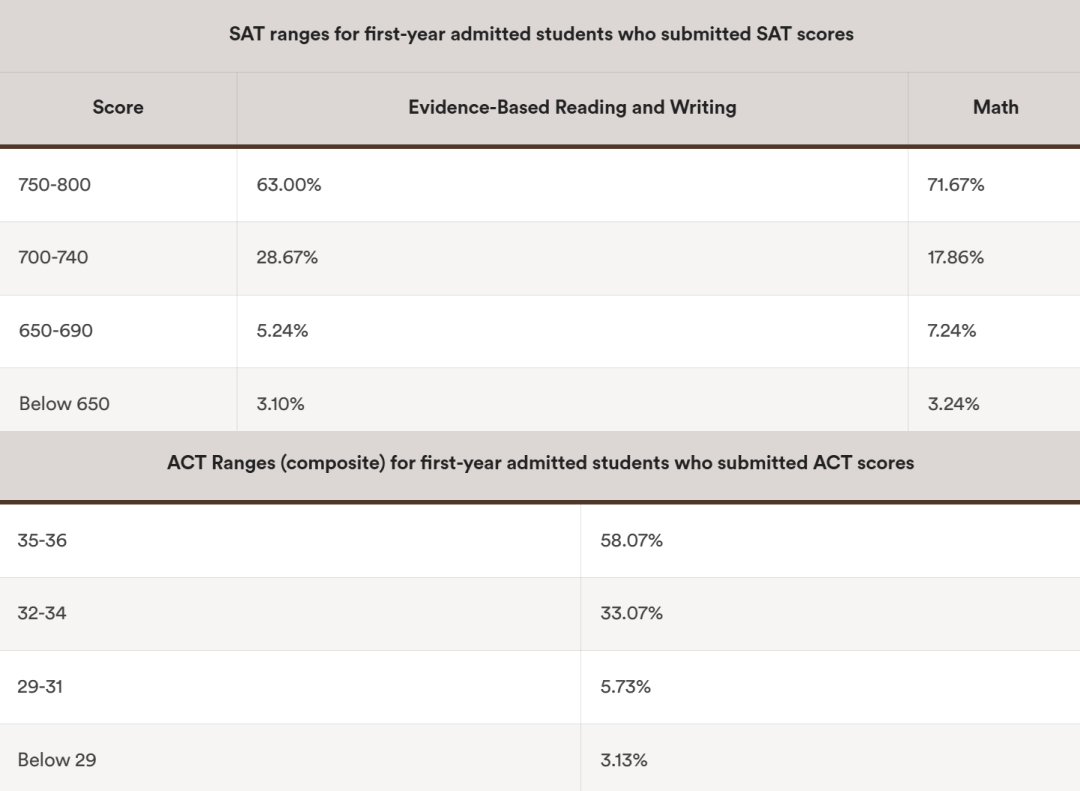Select the 7.24% math cell

pos(952,331)
